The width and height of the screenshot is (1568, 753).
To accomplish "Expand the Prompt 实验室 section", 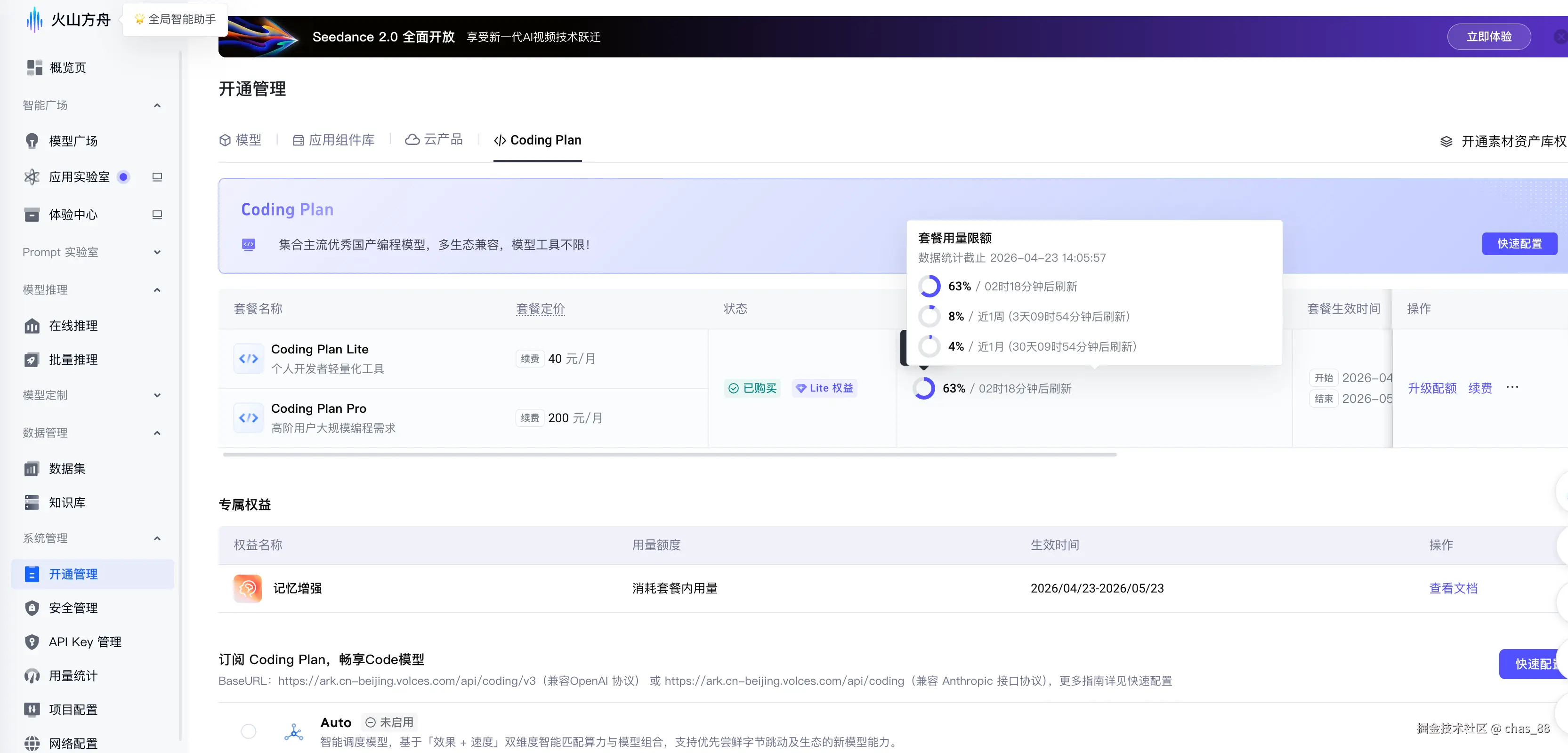I will pyautogui.click(x=157, y=252).
